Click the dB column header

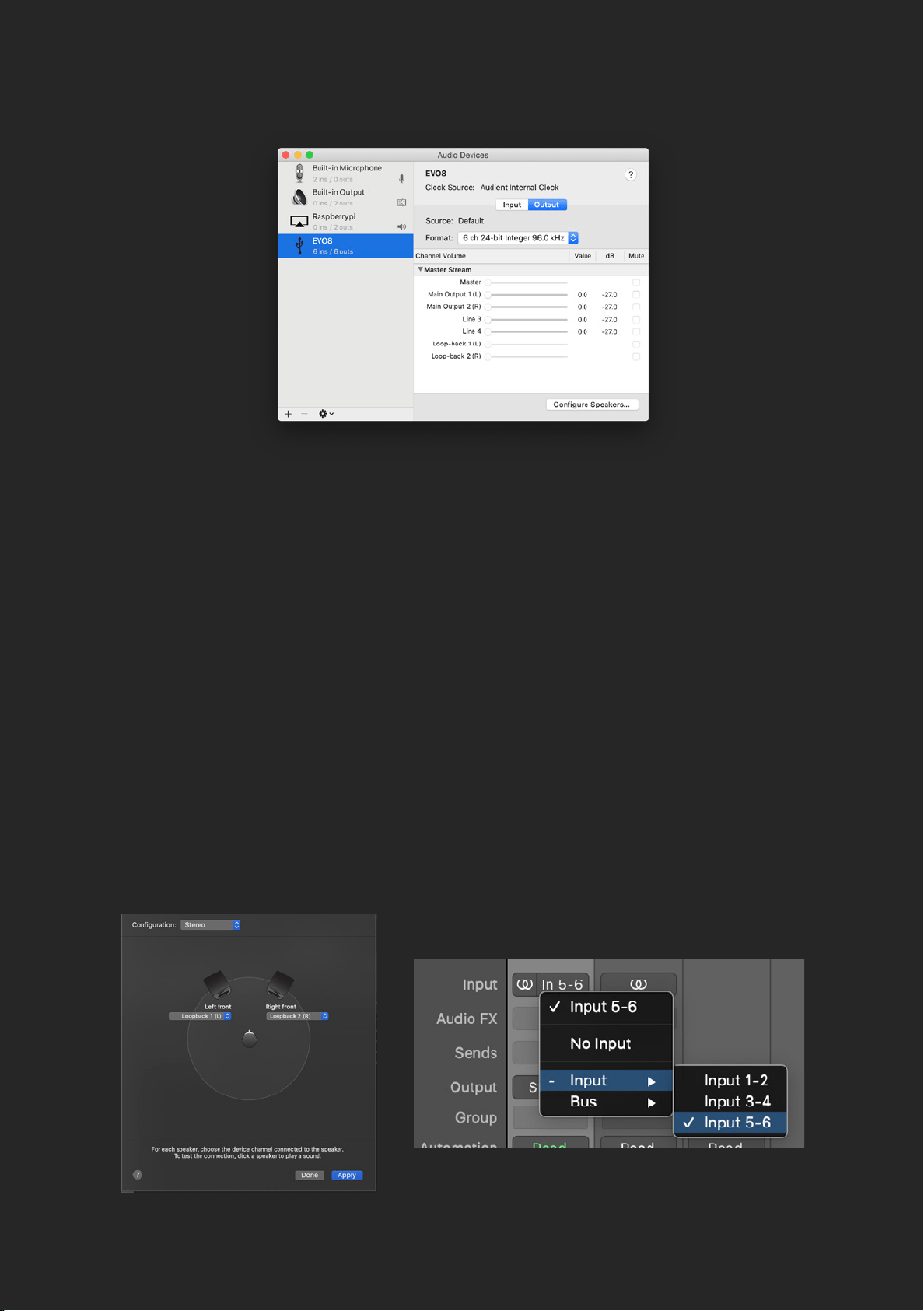(x=610, y=256)
